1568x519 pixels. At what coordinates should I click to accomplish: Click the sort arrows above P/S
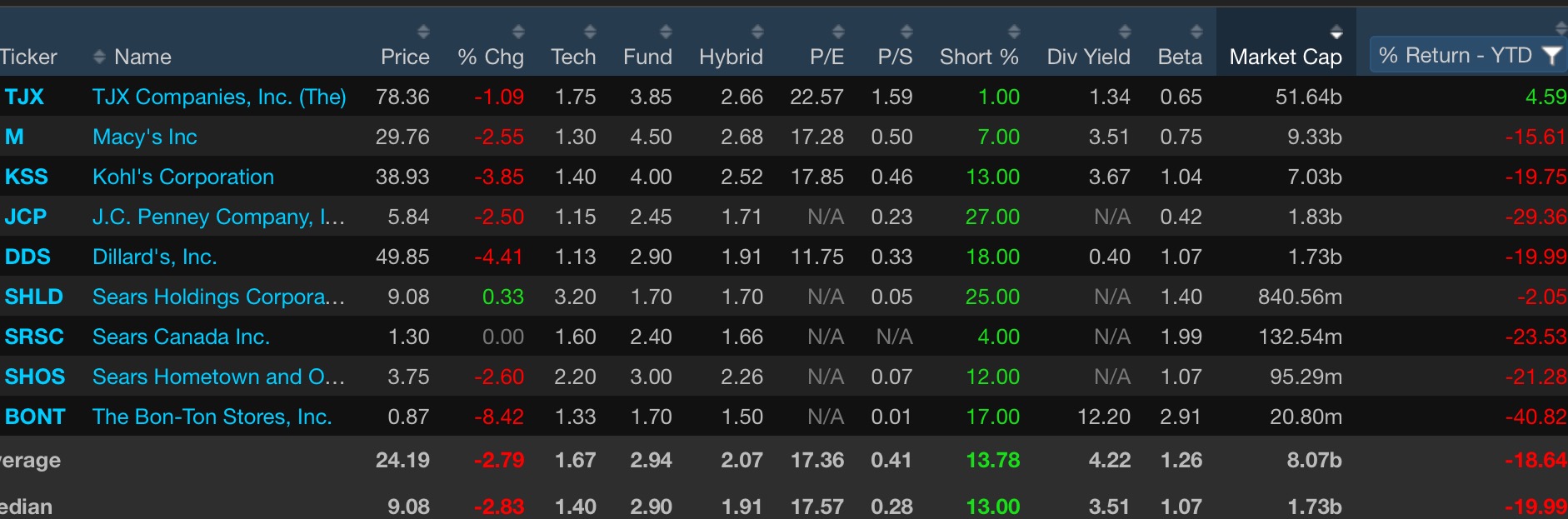[x=906, y=32]
